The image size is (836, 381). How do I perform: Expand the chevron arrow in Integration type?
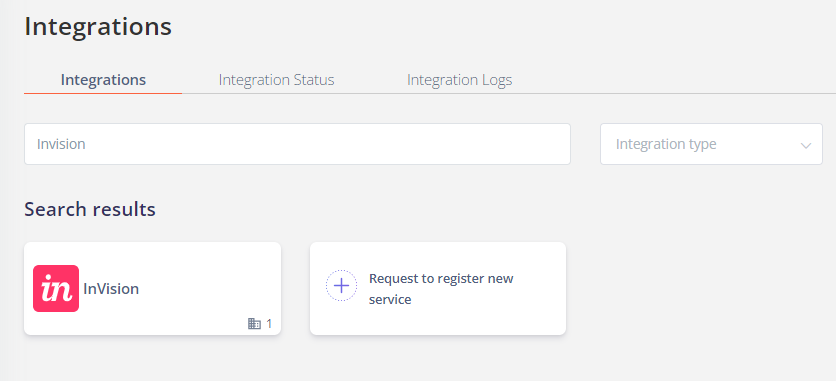(806, 145)
